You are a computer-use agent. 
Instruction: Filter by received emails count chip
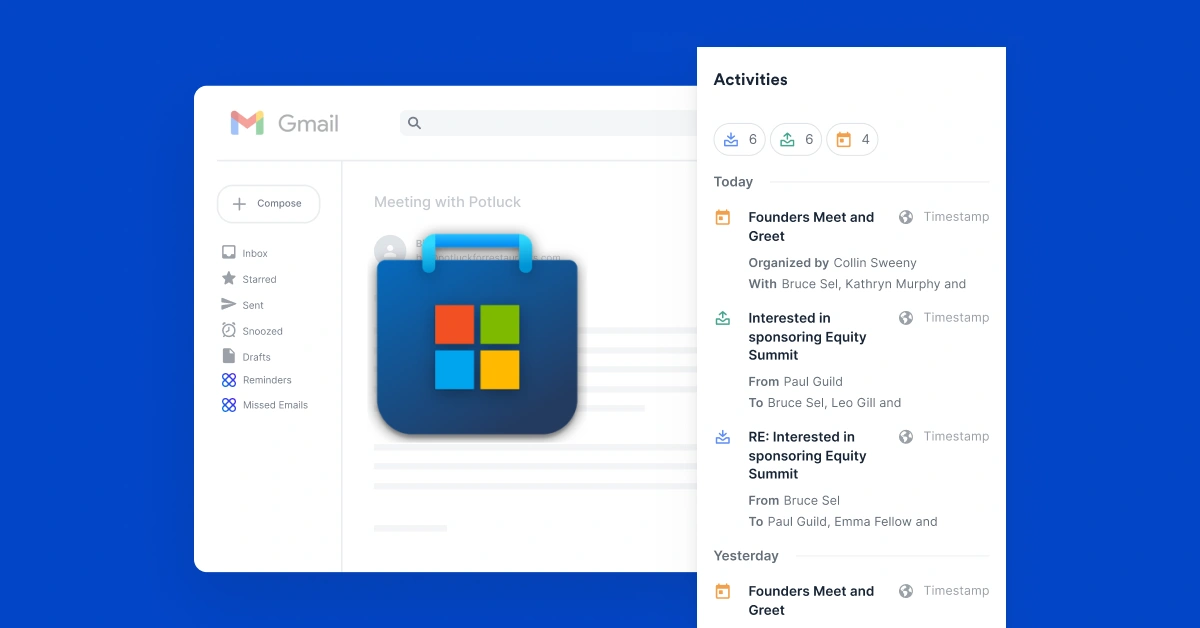(740, 140)
